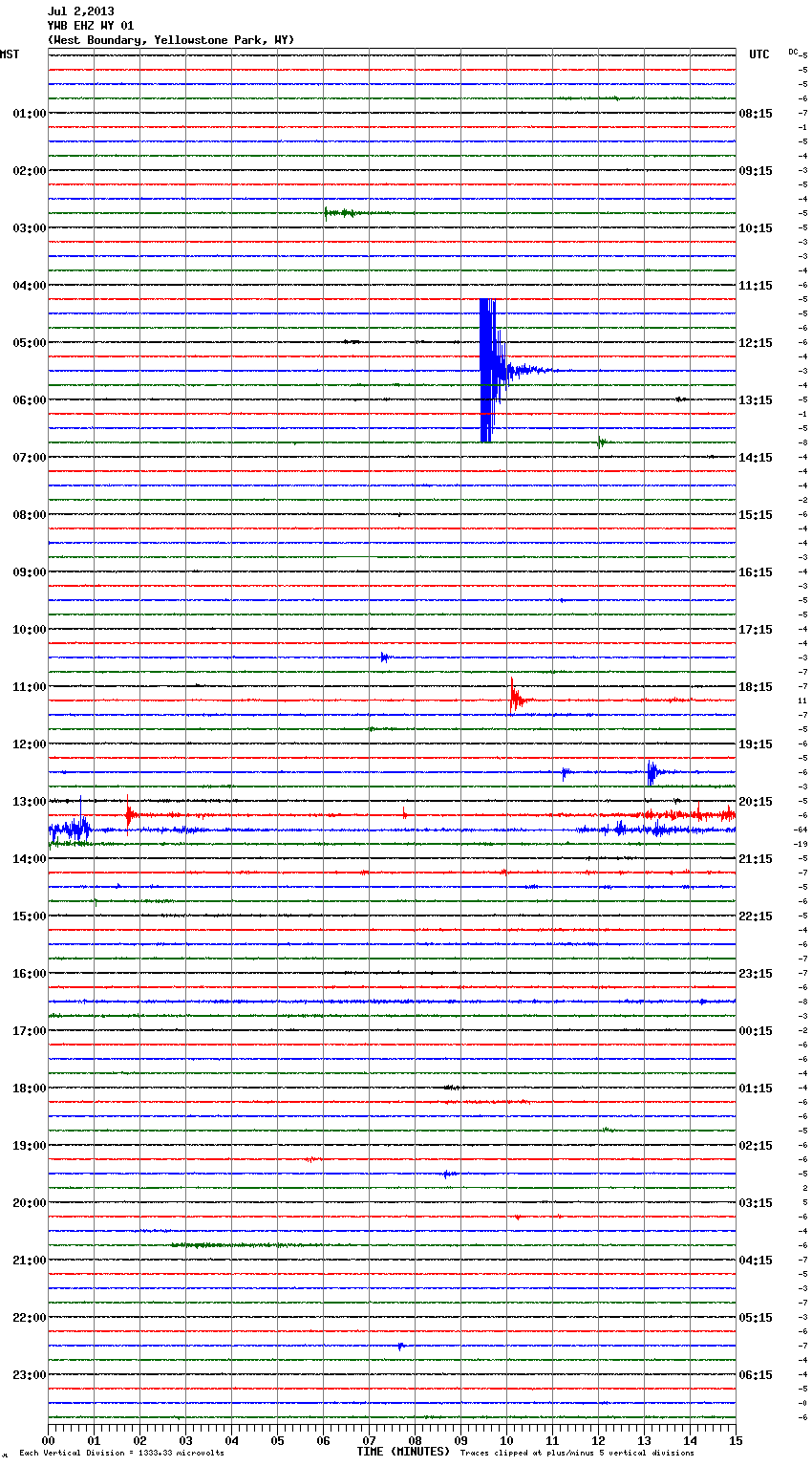Select the '03:00' MST time label
This screenshot has height=1466, width=812.
coord(29,228)
